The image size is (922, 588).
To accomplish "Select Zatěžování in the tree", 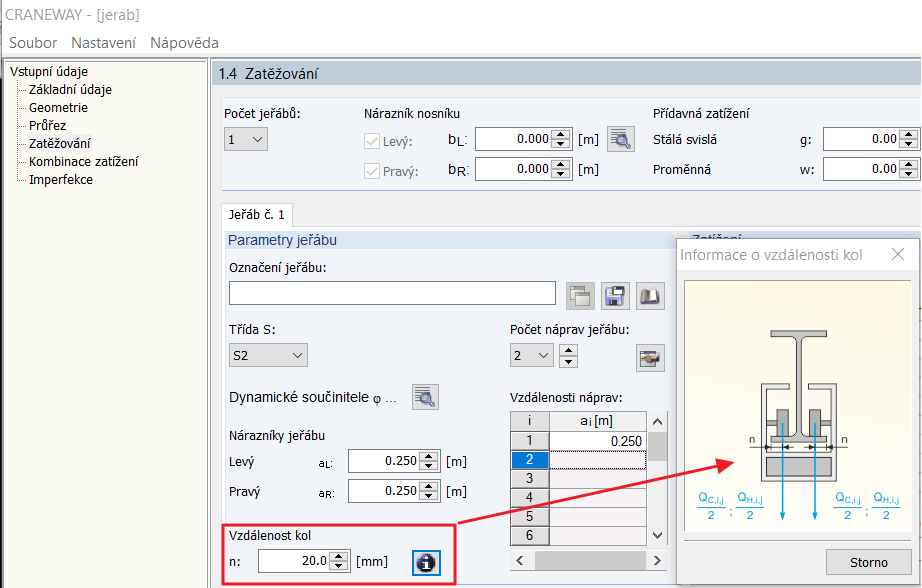I will (60, 143).
